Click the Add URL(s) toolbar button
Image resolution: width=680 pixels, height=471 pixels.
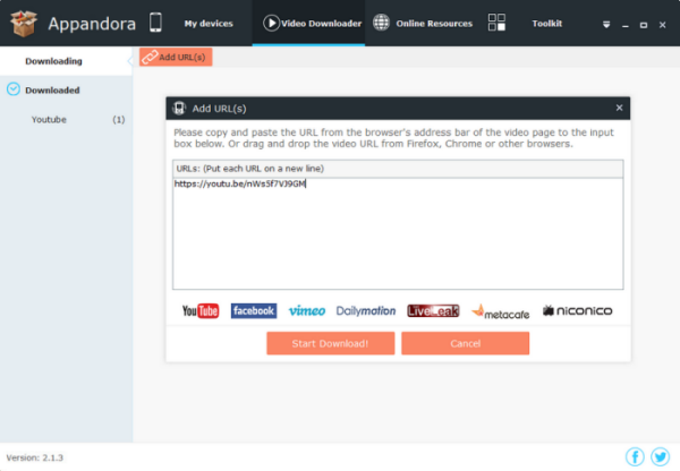[176, 57]
